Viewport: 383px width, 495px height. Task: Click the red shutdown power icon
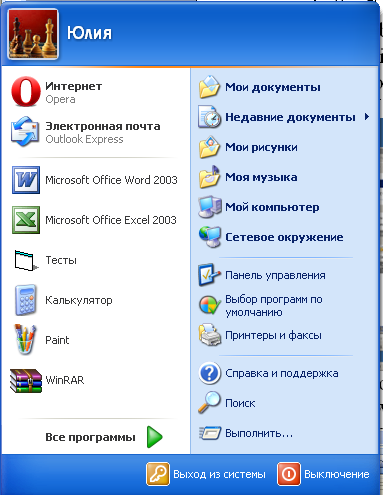(x=289, y=474)
